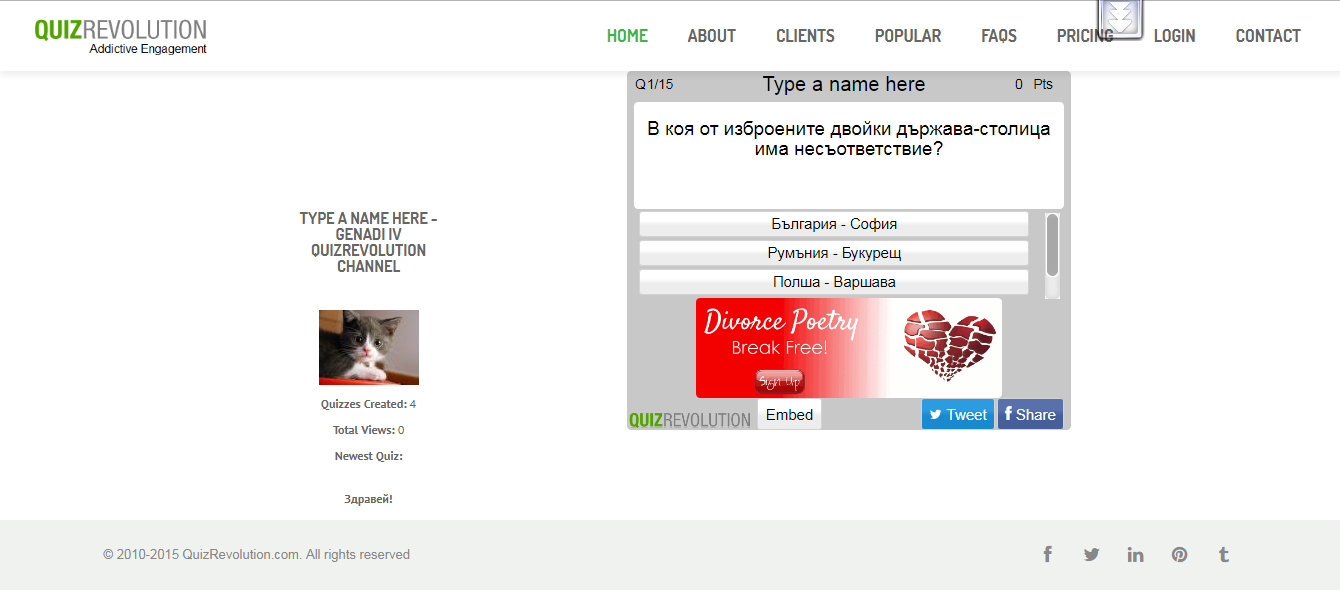This screenshot has height=590, width=1340.
Task: Open the quizzes created count link
Action: (413, 405)
